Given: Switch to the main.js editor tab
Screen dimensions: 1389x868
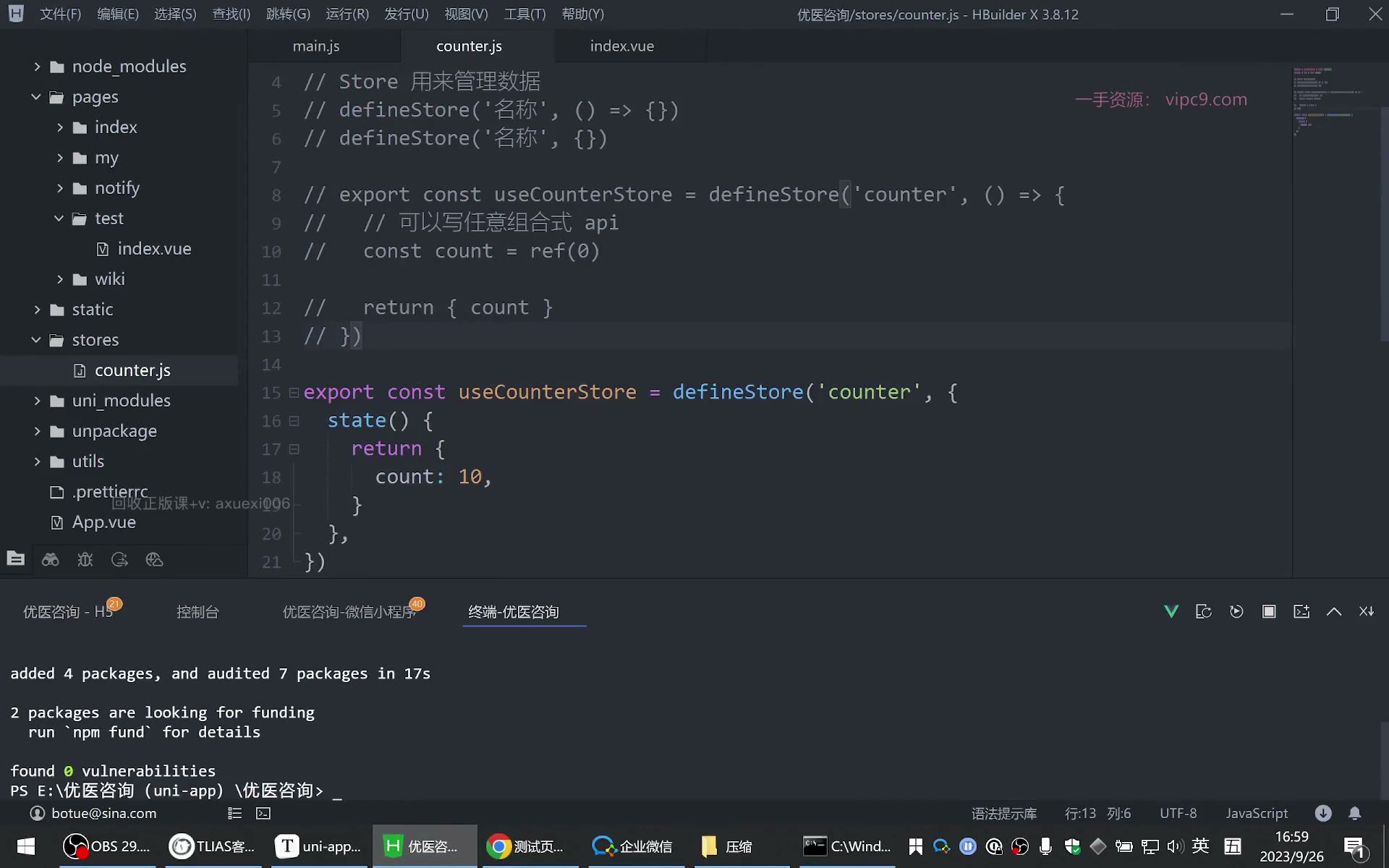Looking at the screenshot, I should point(316,46).
